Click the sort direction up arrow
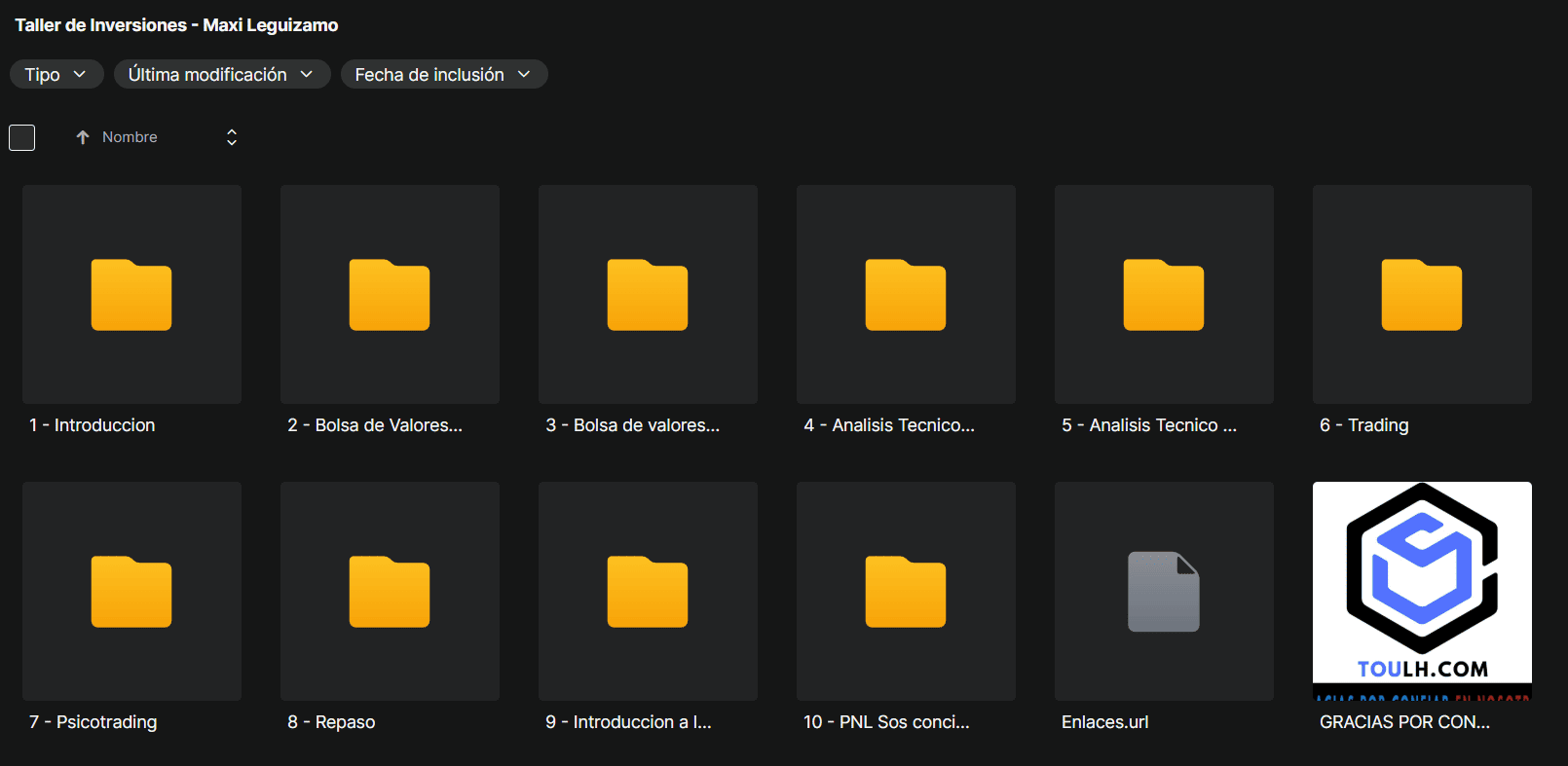Viewport: 1568px width, 766px height. point(83,137)
